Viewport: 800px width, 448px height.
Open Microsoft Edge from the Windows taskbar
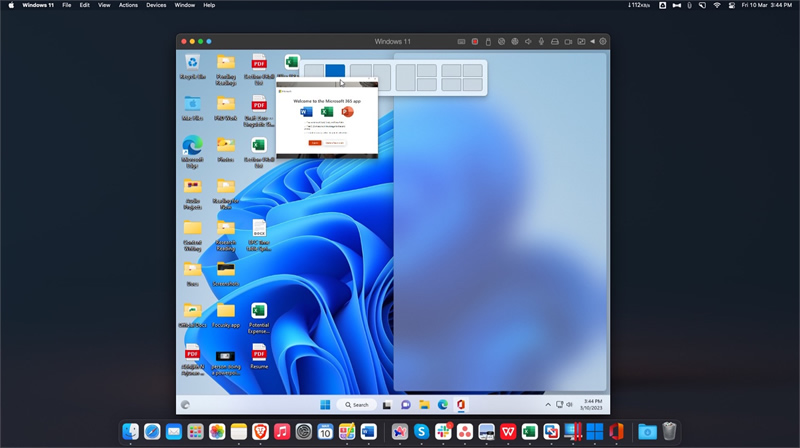(442, 405)
